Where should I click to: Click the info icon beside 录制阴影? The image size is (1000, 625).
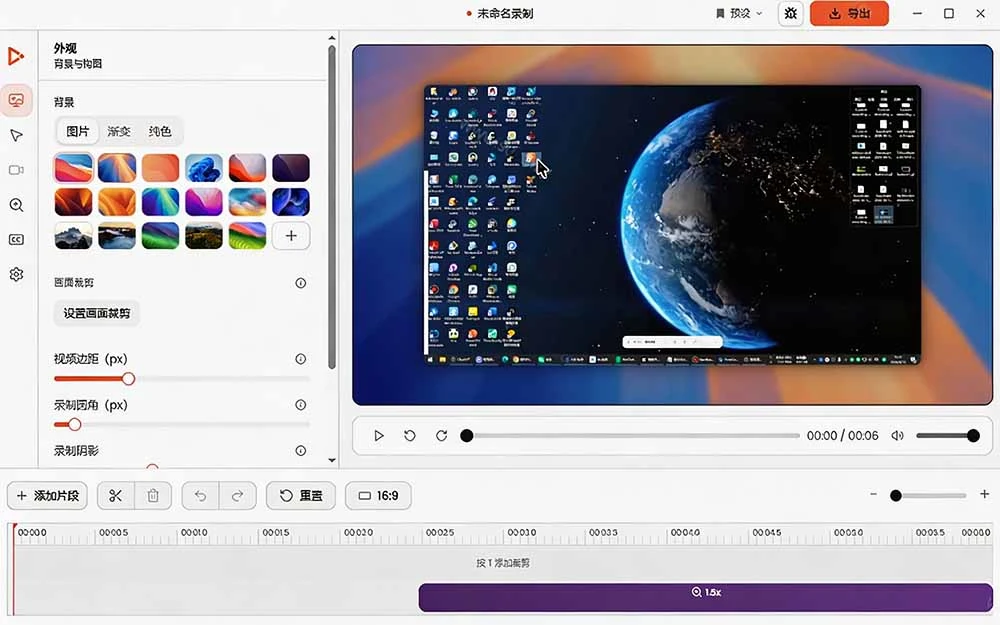click(300, 451)
